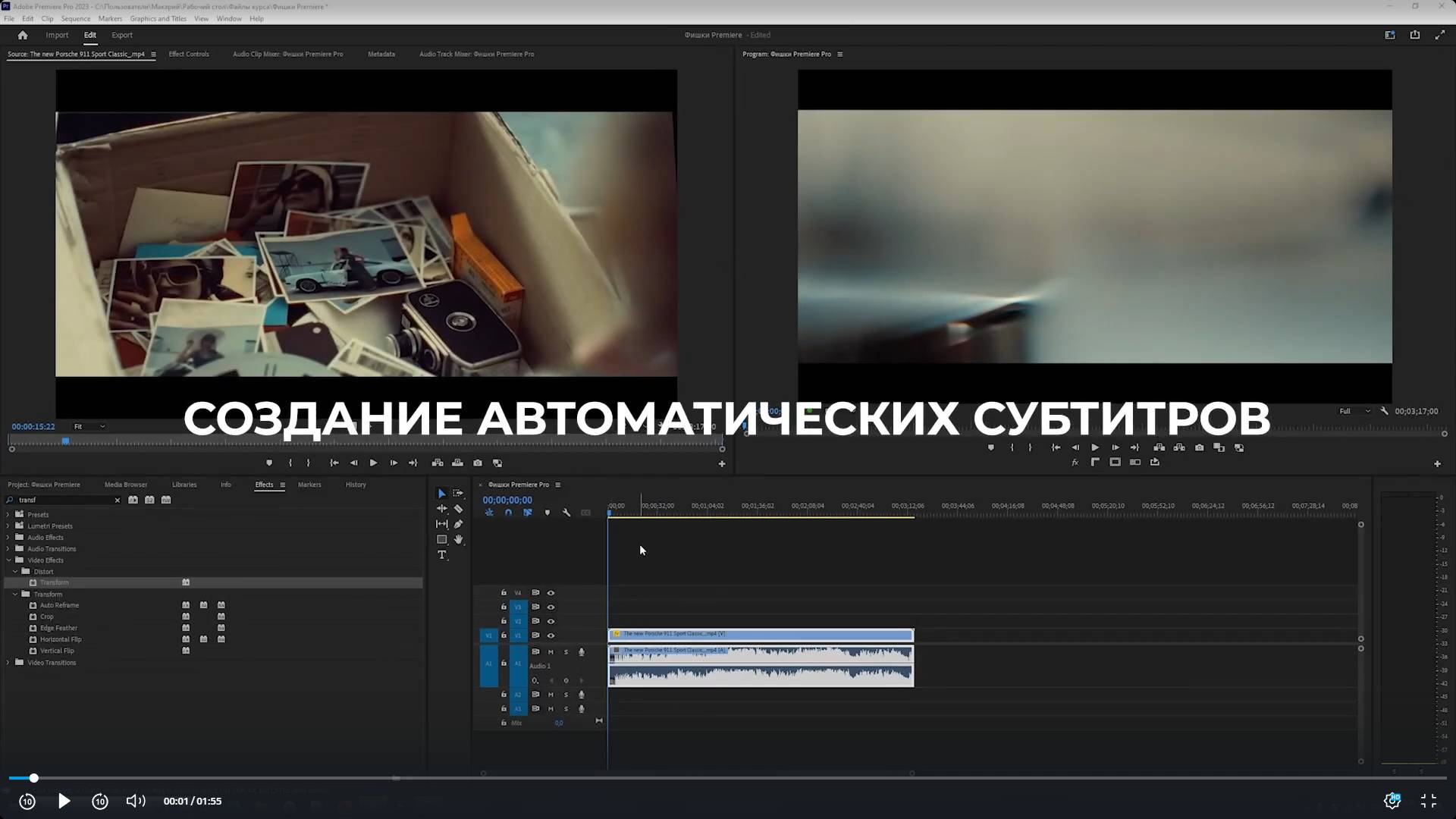Toggle snap magnet in timeline
Screen dimensions: 1456x819
(x=508, y=513)
